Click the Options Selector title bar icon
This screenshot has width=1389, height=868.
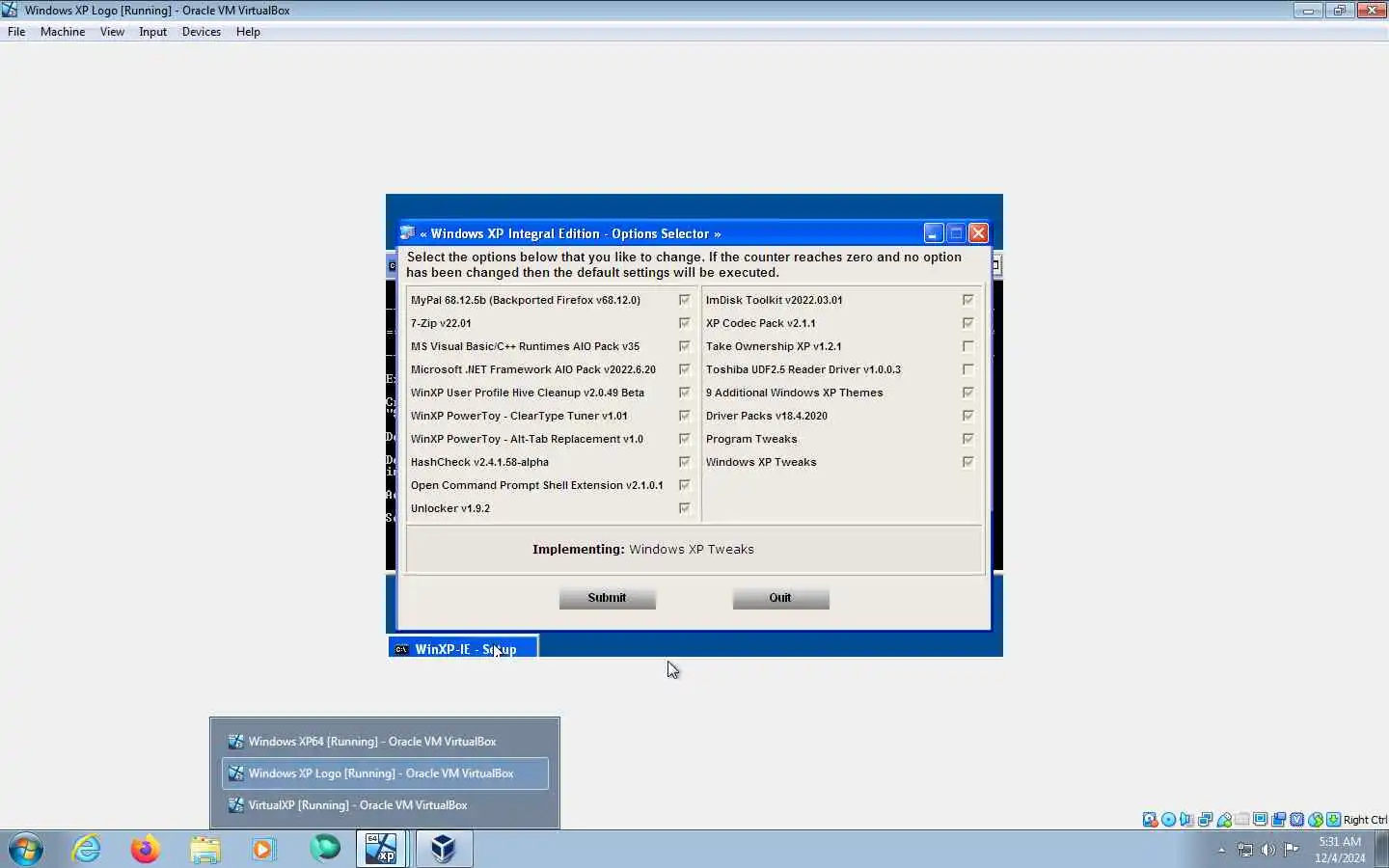click(x=408, y=233)
